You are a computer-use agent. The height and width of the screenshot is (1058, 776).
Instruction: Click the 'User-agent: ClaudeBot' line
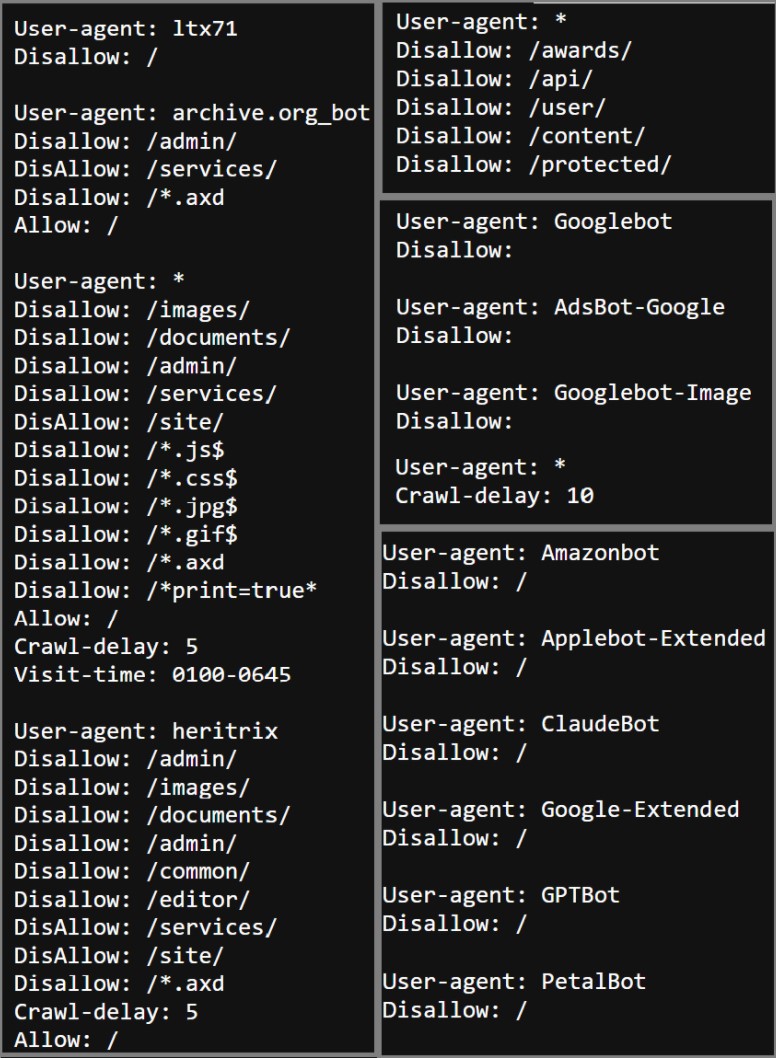click(x=520, y=725)
